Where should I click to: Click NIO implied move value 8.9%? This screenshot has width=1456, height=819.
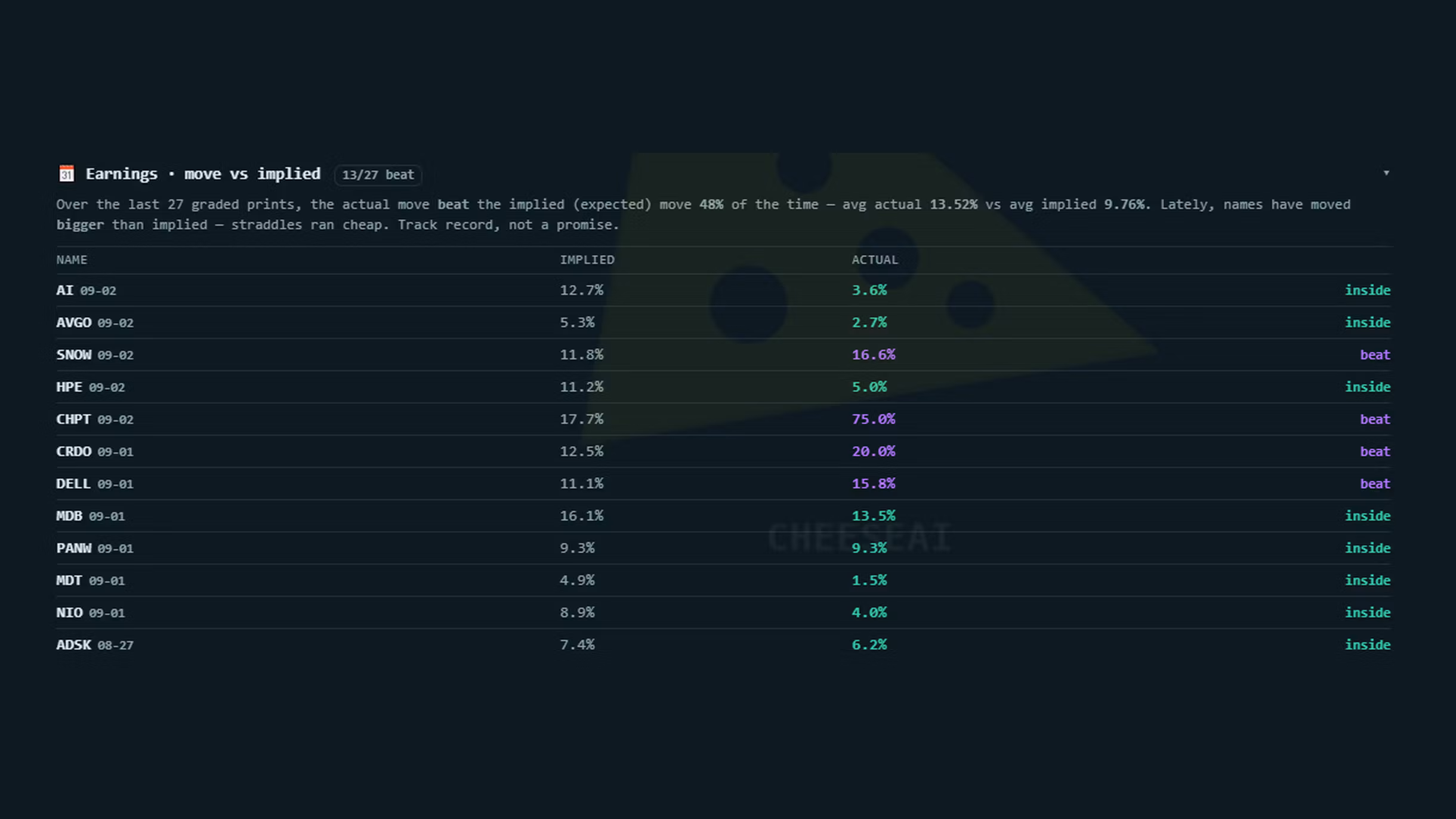tap(577, 613)
